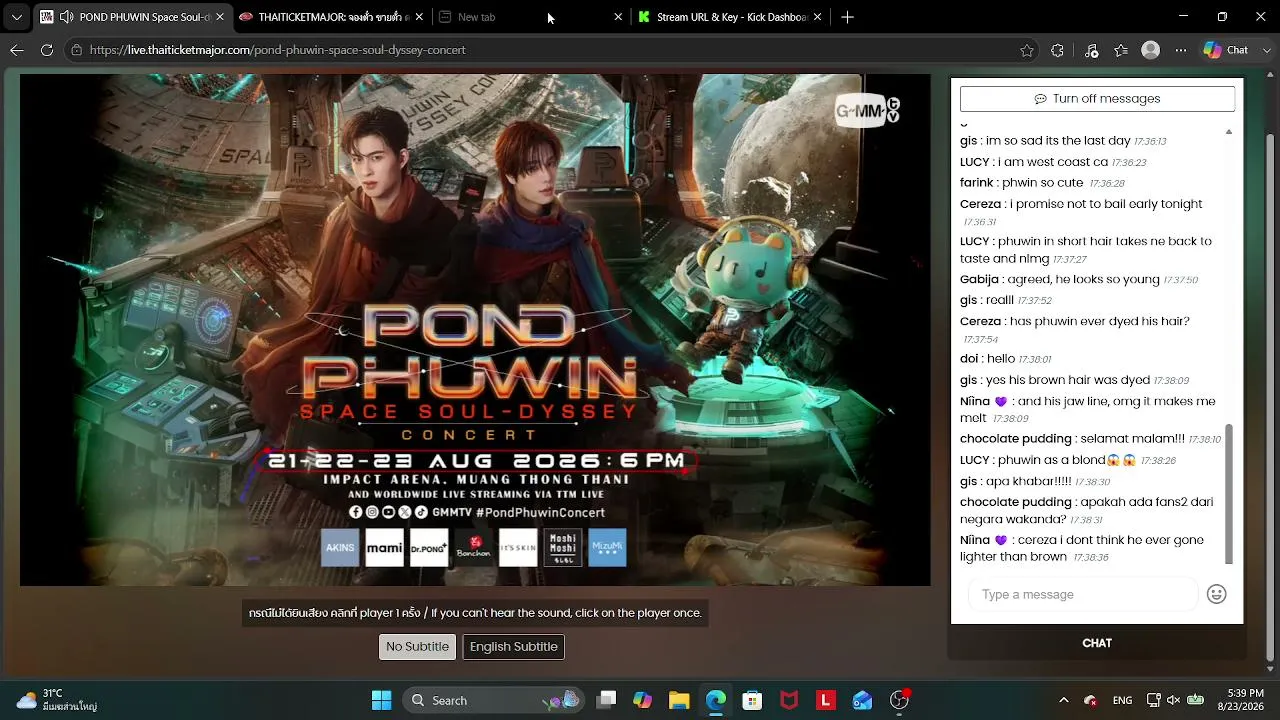Open a new browser tab
This screenshot has width=1280, height=720.
(x=848, y=17)
